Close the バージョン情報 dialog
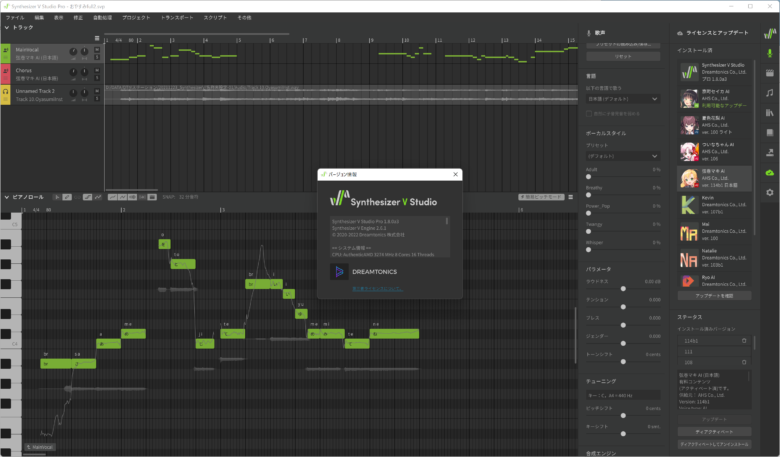Viewport: 780px width, 457px height. [455, 175]
